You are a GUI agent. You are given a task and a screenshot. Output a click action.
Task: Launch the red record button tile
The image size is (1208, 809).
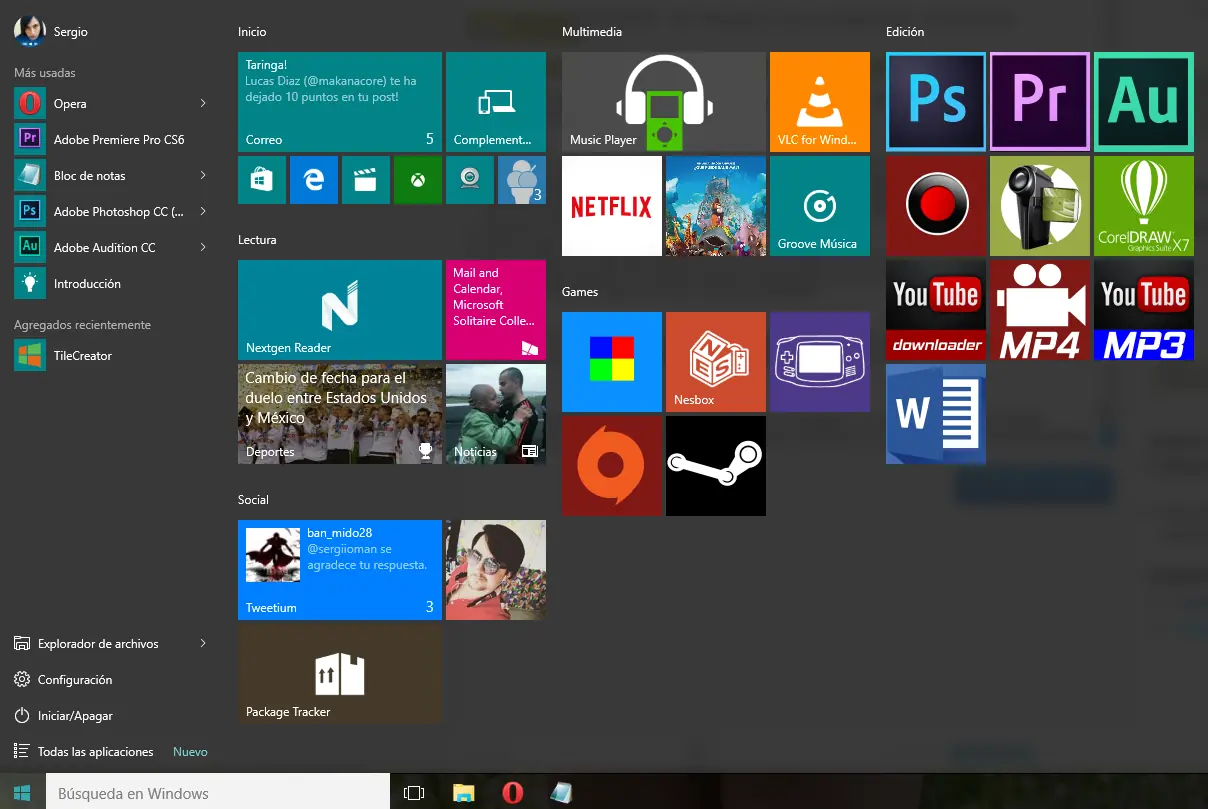pos(936,206)
